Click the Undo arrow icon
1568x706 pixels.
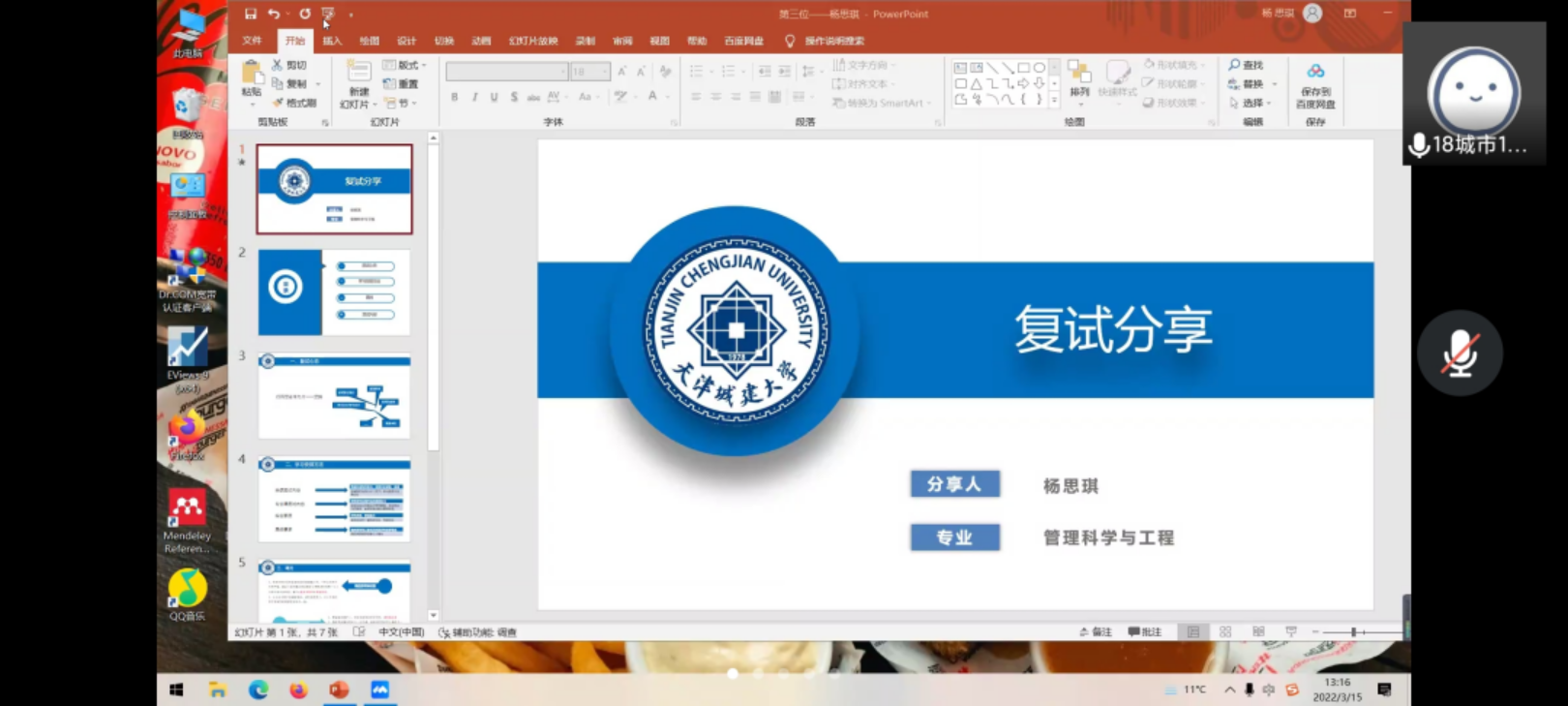point(274,14)
